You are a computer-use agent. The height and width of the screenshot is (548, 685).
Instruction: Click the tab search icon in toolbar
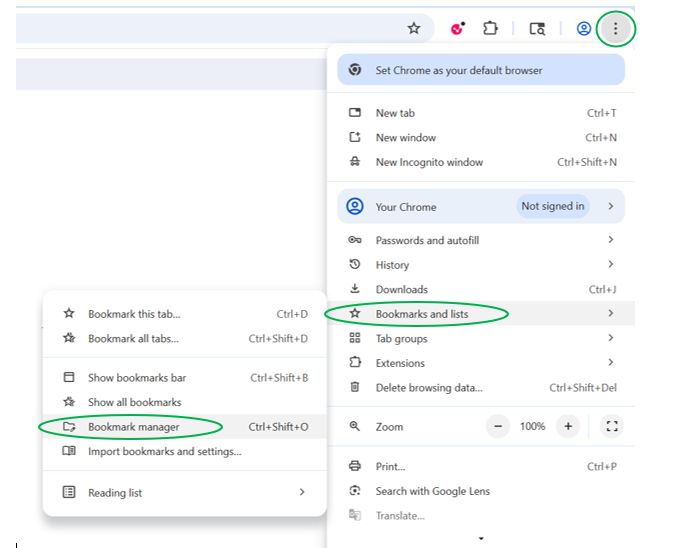[537, 29]
